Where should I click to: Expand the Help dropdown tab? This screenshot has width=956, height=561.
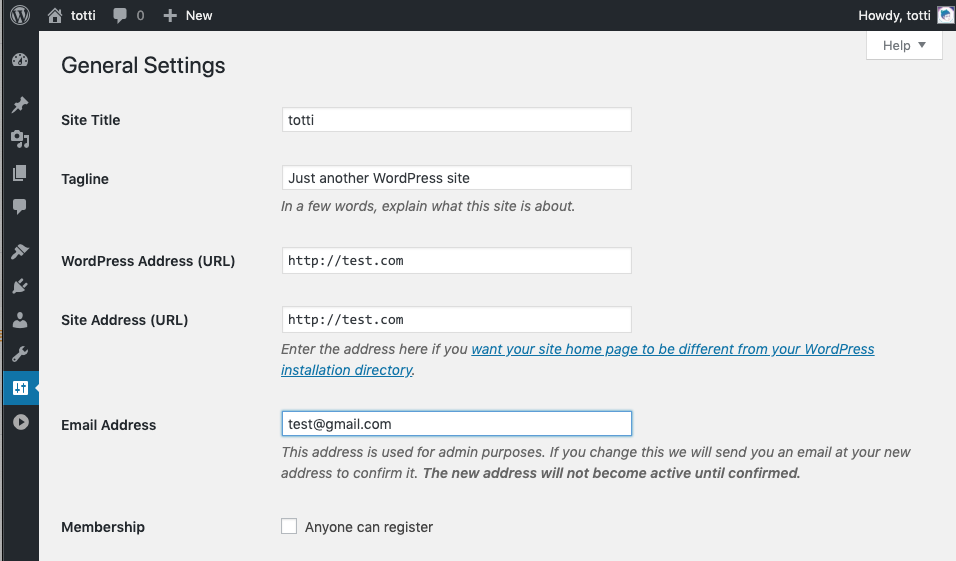point(904,45)
